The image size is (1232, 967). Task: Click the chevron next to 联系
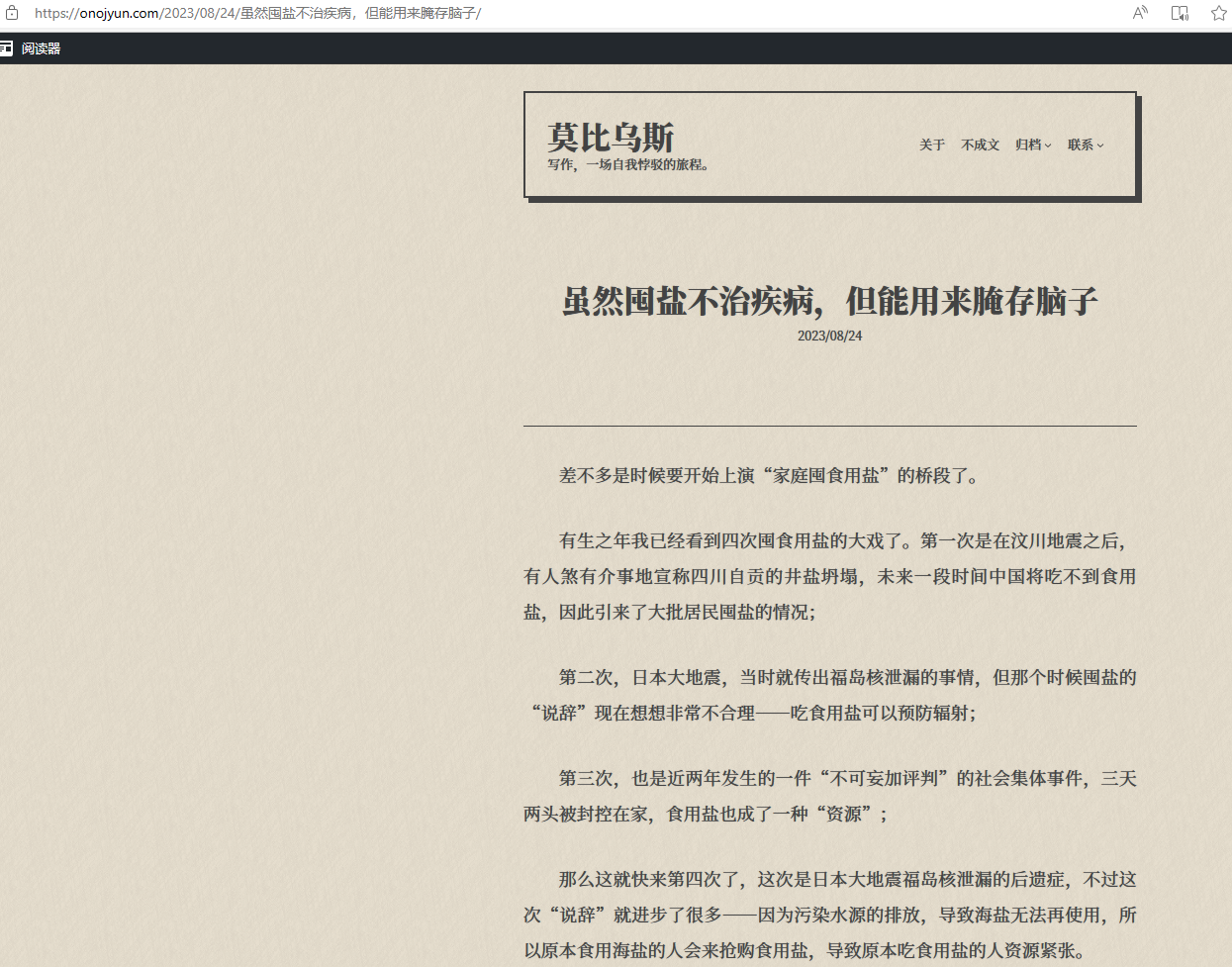[1101, 145]
